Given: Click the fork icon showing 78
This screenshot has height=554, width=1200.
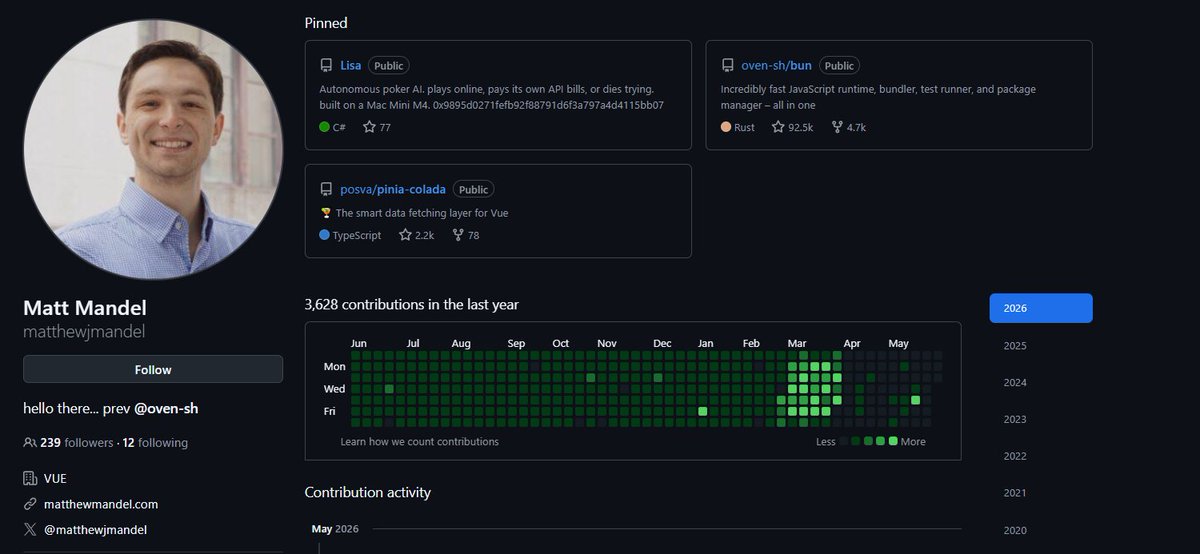Looking at the screenshot, I should click(x=458, y=235).
